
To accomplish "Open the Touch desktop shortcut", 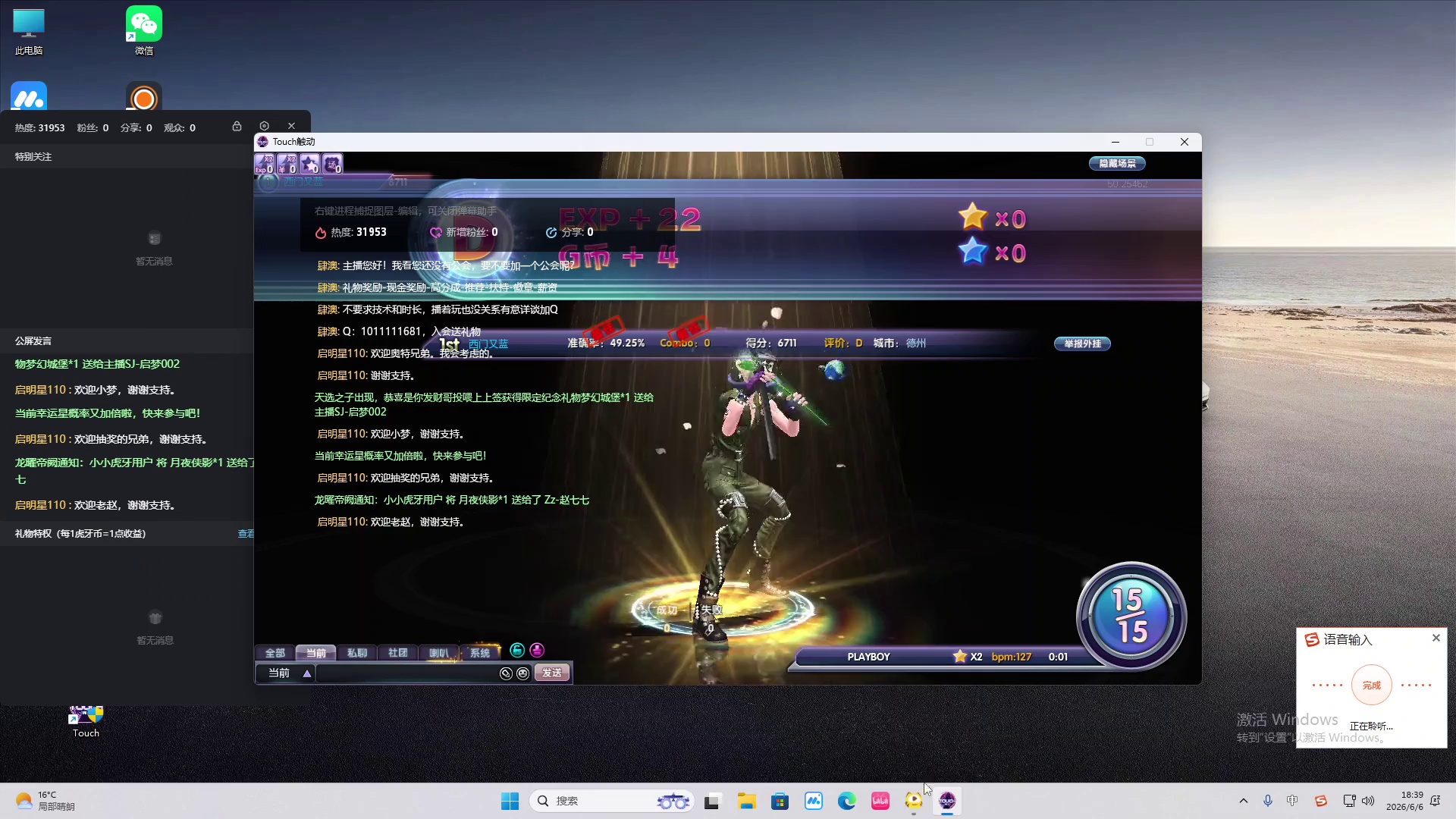I will coord(86,722).
